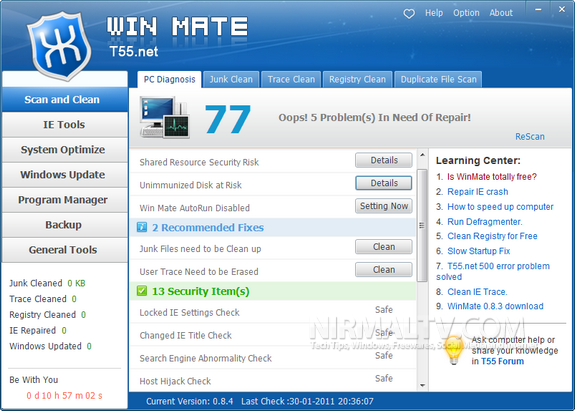The width and height of the screenshot is (575, 411).
Task: Click the Current Version 0.8.4 text
Action: point(189,401)
